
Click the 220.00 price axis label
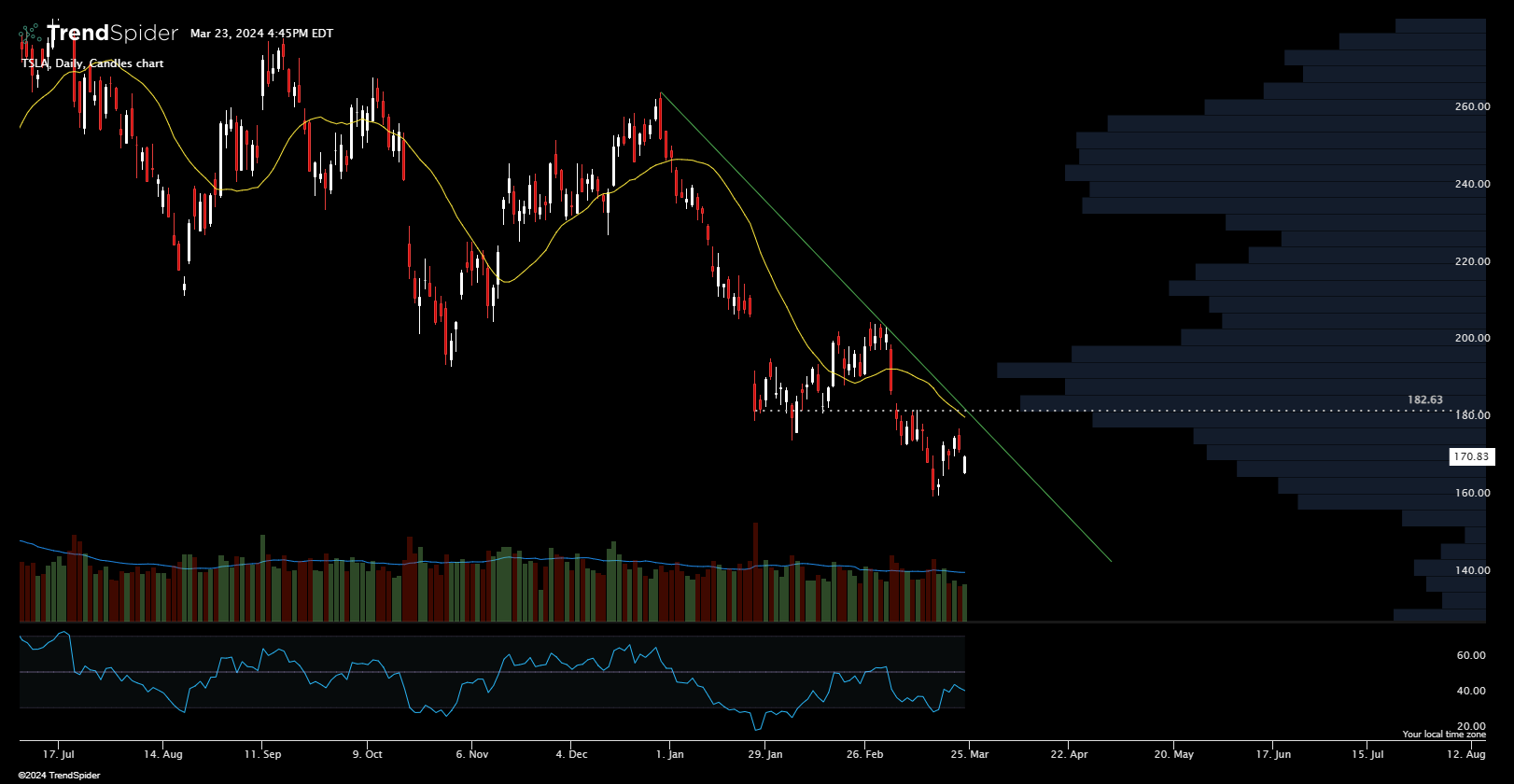click(1472, 261)
